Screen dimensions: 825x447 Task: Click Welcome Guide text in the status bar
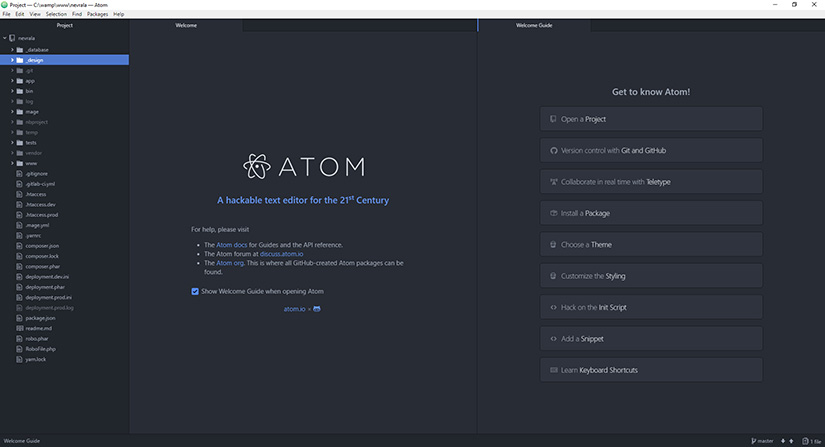pos(22,441)
